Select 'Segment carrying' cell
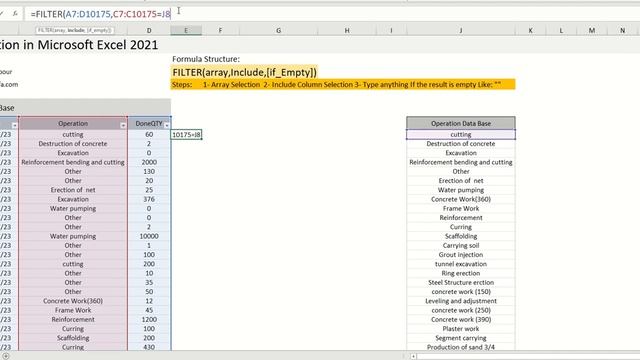Viewport: 640px width, 360px height. click(x=461, y=338)
